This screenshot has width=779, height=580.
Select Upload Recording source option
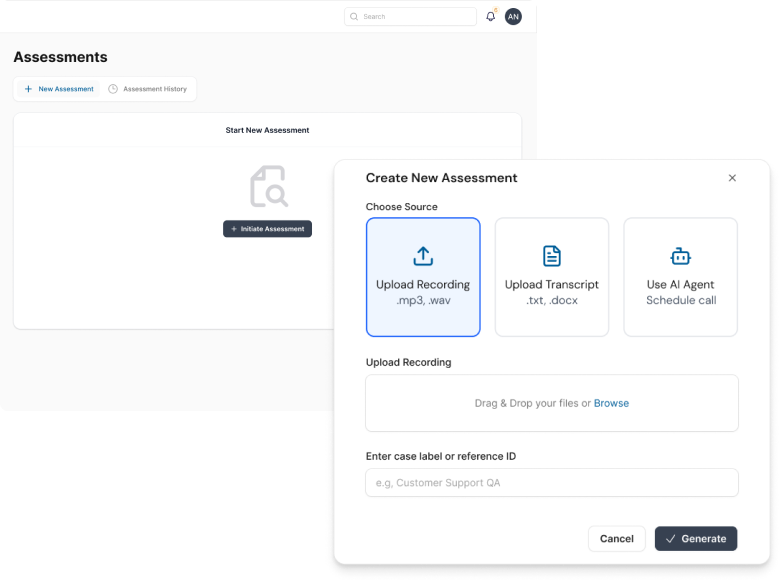click(x=423, y=277)
